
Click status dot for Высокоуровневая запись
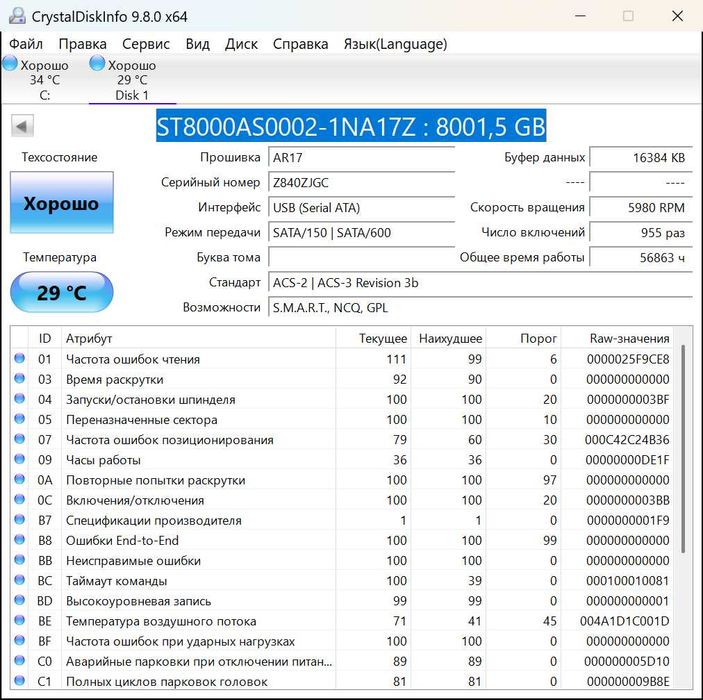point(19,600)
